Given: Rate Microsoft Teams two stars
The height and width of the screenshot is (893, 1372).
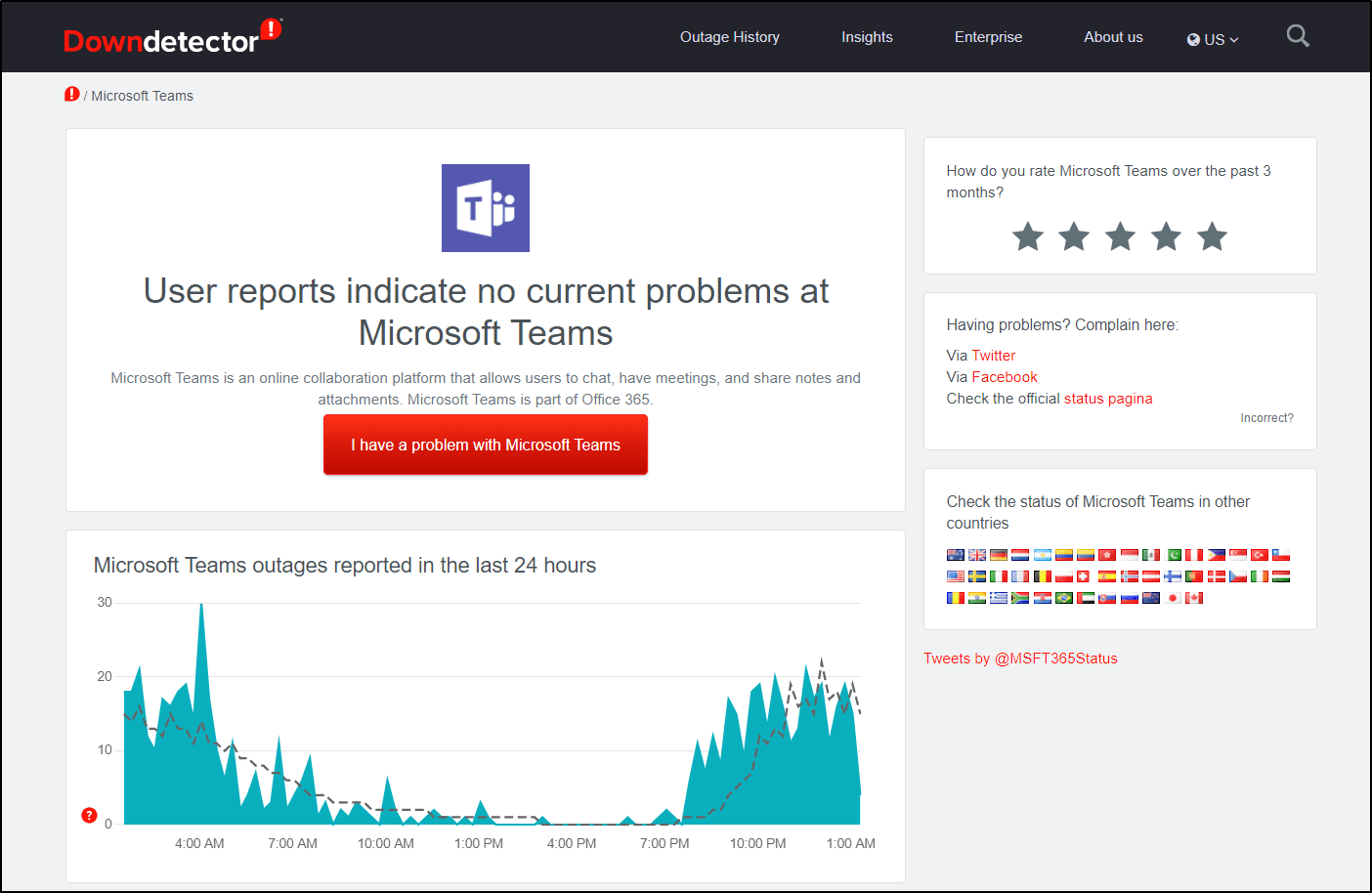Looking at the screenshot, I should [1074, 236].
